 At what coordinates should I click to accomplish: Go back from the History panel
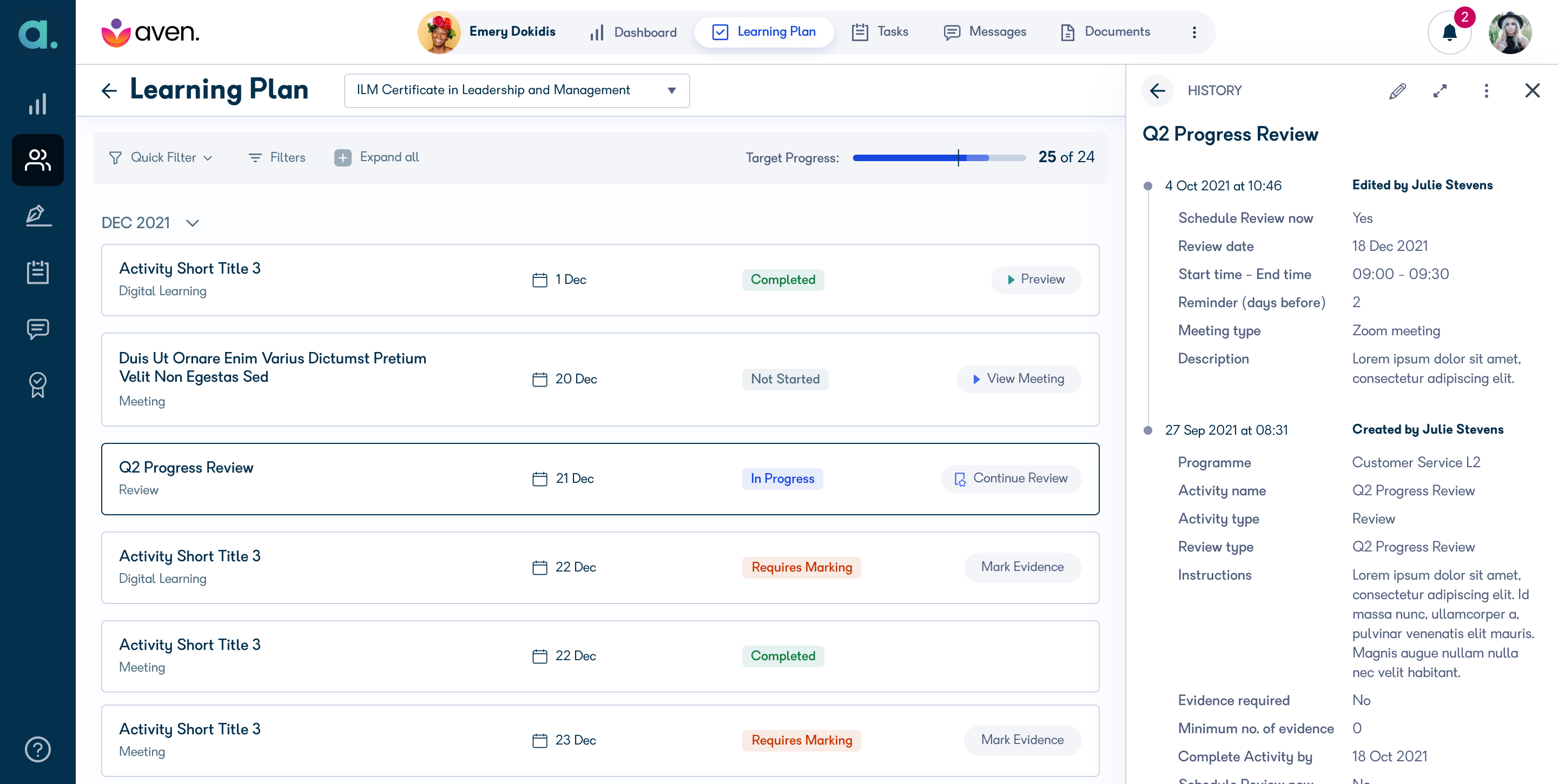pos(1158,91)
